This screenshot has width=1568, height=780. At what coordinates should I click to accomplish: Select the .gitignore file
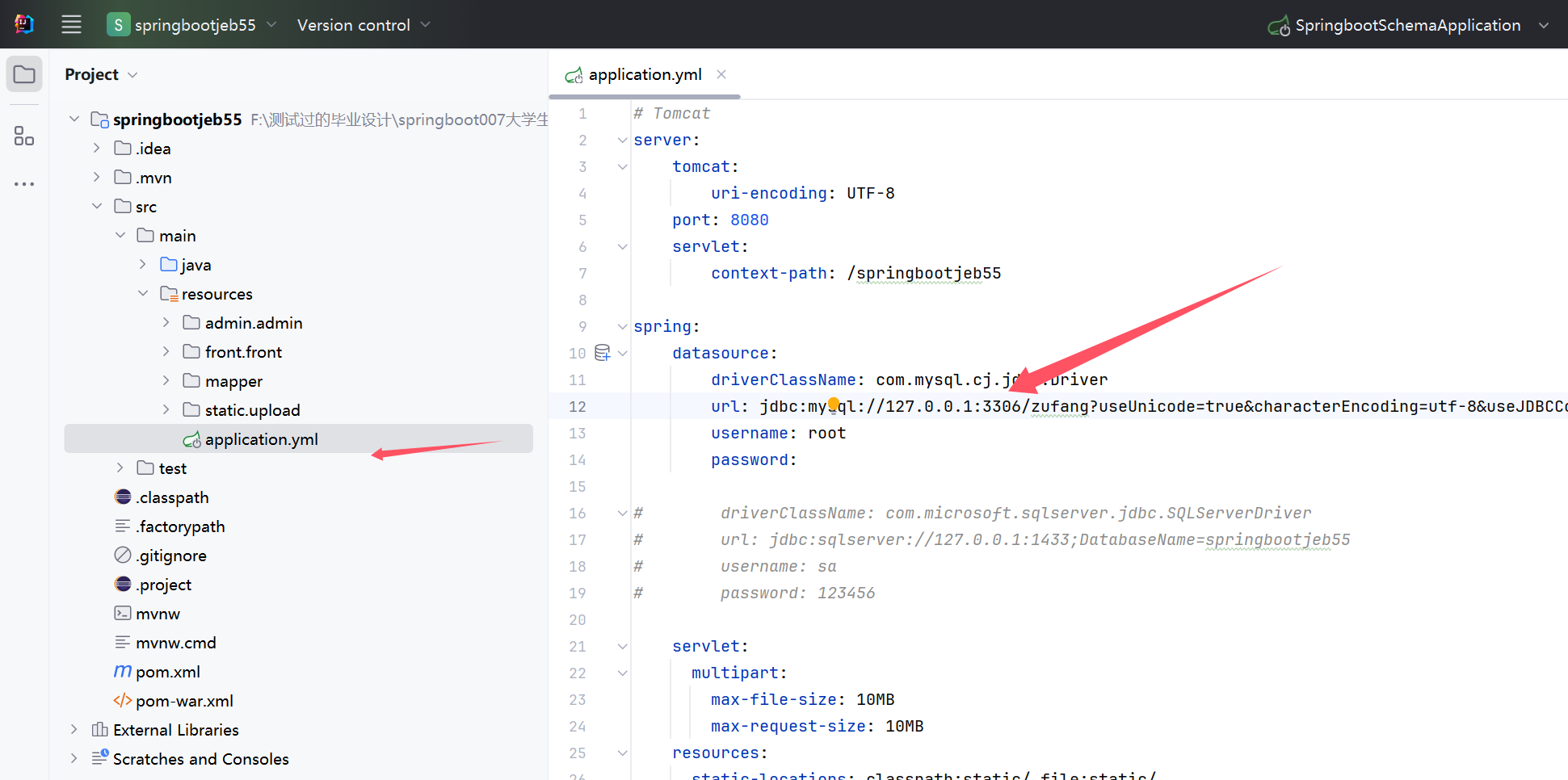tap(171, 556)
